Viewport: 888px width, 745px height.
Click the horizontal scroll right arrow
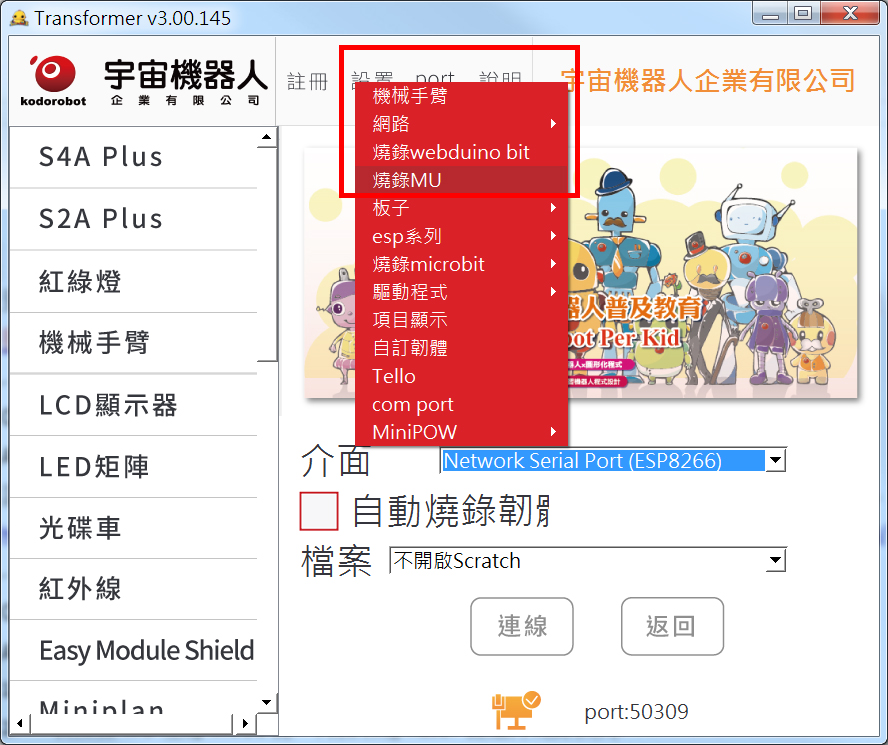point(245,723)
